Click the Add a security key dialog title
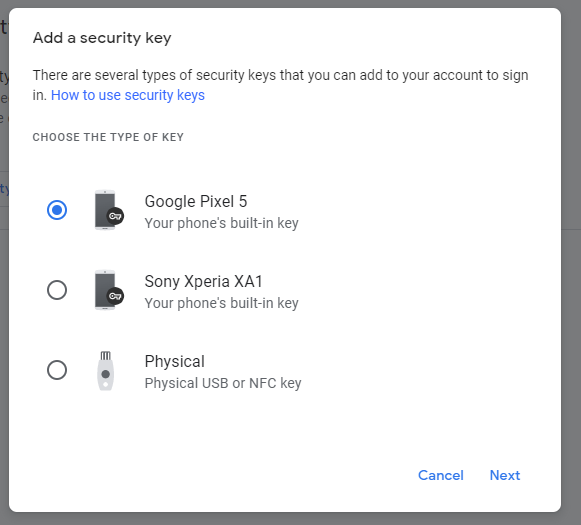 [x=102, y=38]
